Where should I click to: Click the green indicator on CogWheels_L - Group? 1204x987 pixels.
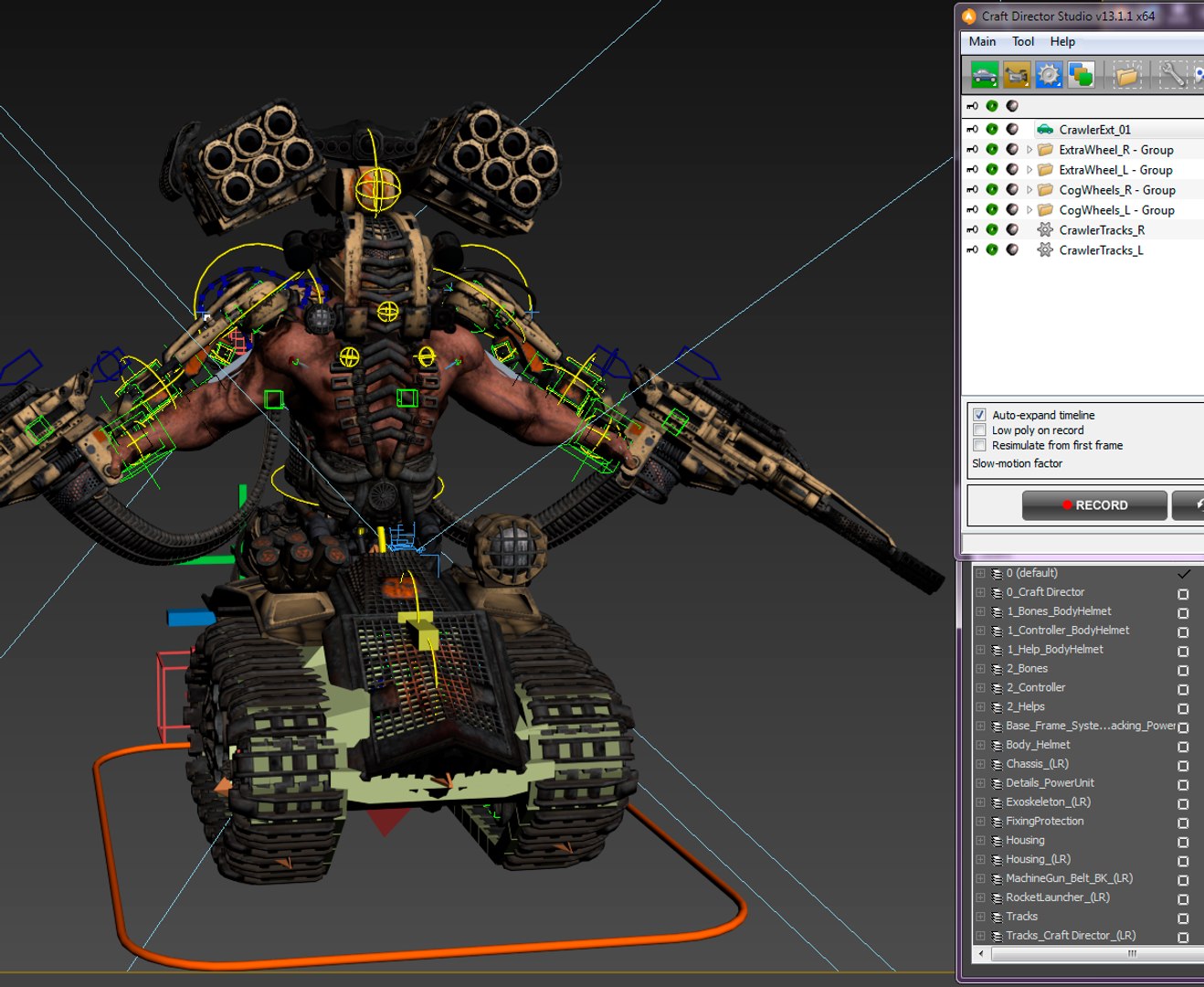992,210
